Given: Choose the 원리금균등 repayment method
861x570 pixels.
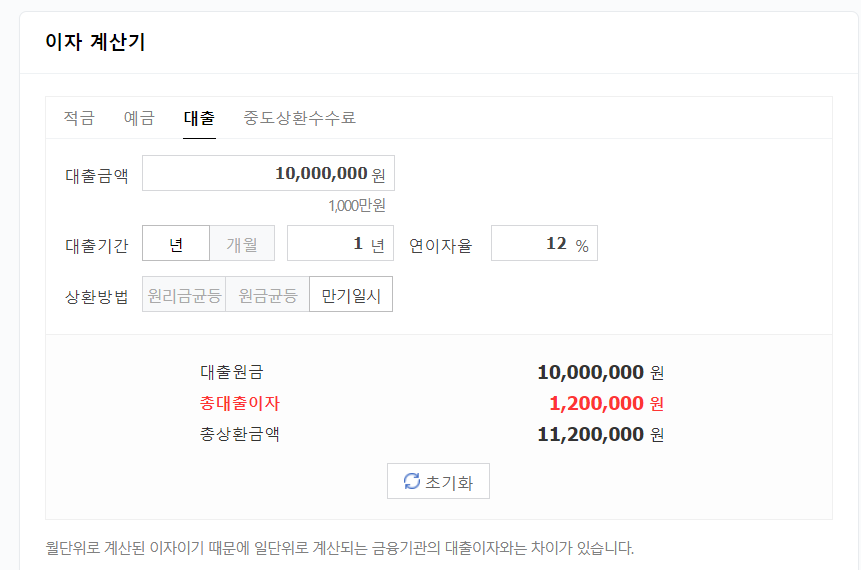Looking at the screenshot, I should pyautogui.click(x=184, y=296).
